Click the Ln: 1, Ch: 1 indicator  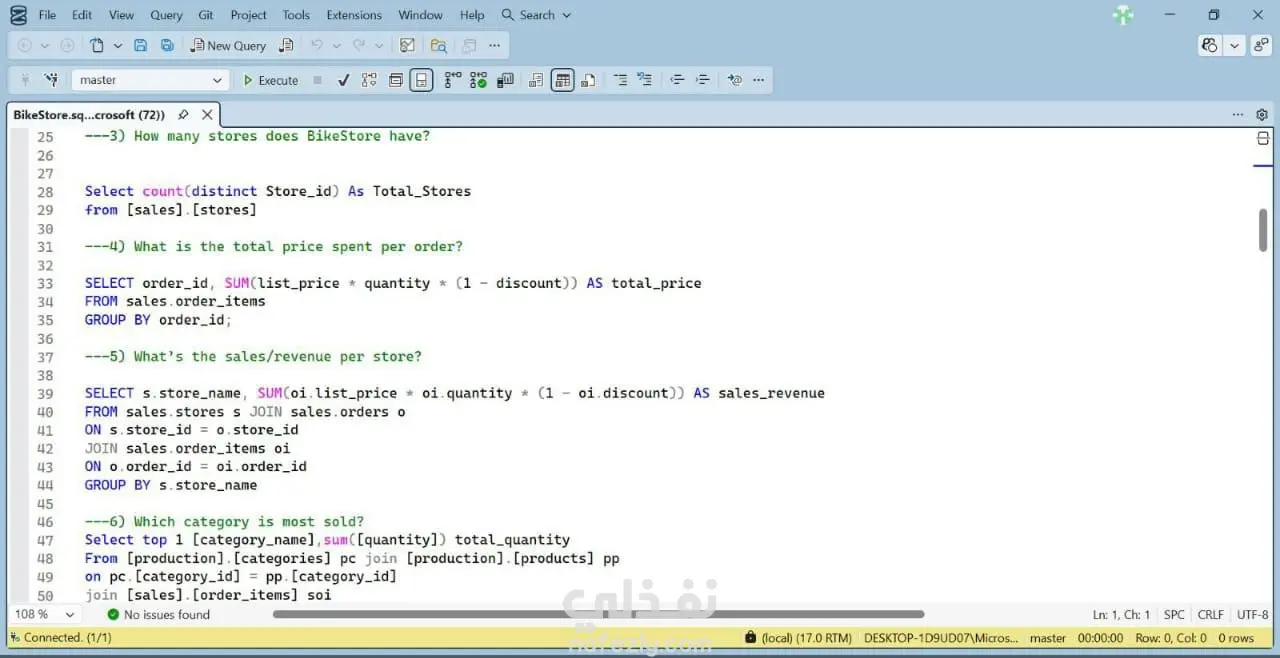point(1121,614)
